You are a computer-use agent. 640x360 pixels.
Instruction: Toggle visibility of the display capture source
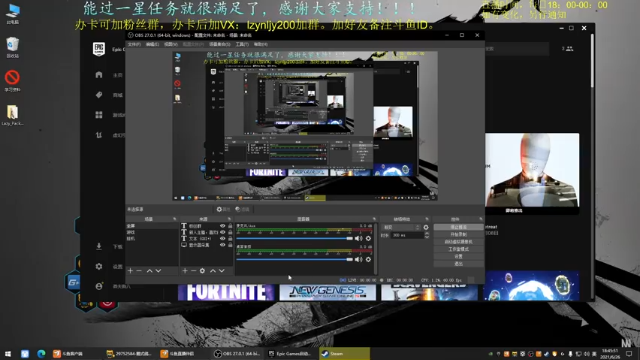222,245
